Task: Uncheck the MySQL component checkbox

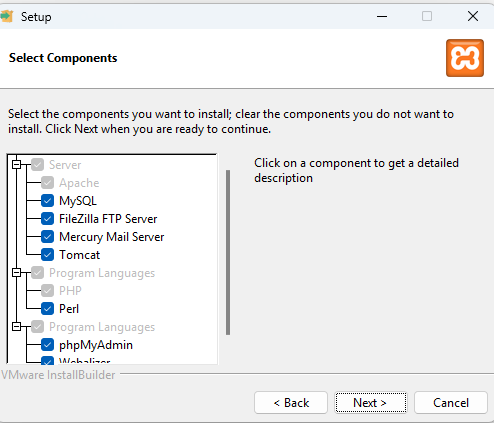Action: click(47, 201)
